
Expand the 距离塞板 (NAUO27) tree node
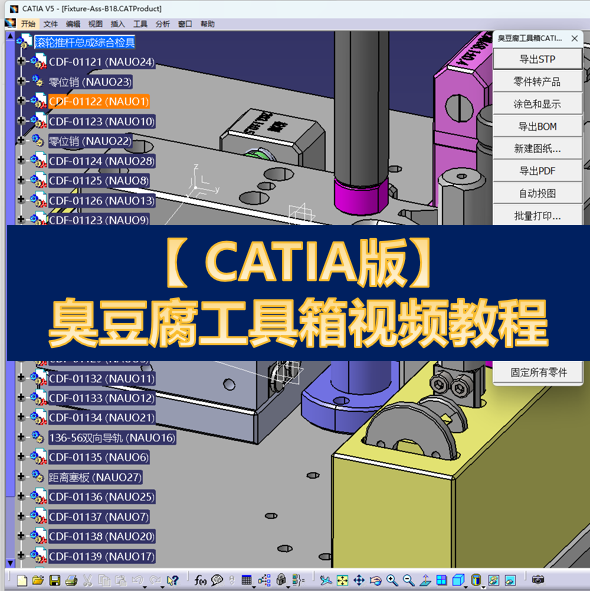pos(21,477)
